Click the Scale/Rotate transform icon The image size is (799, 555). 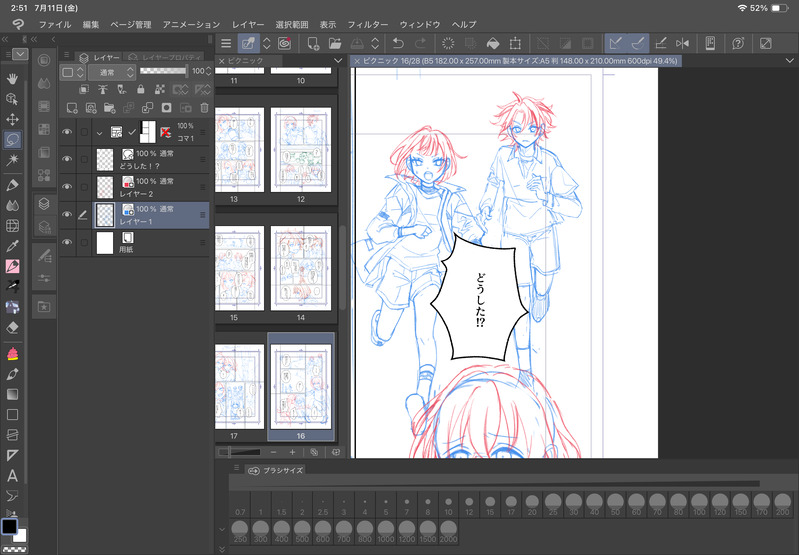(x=515, y=43)
